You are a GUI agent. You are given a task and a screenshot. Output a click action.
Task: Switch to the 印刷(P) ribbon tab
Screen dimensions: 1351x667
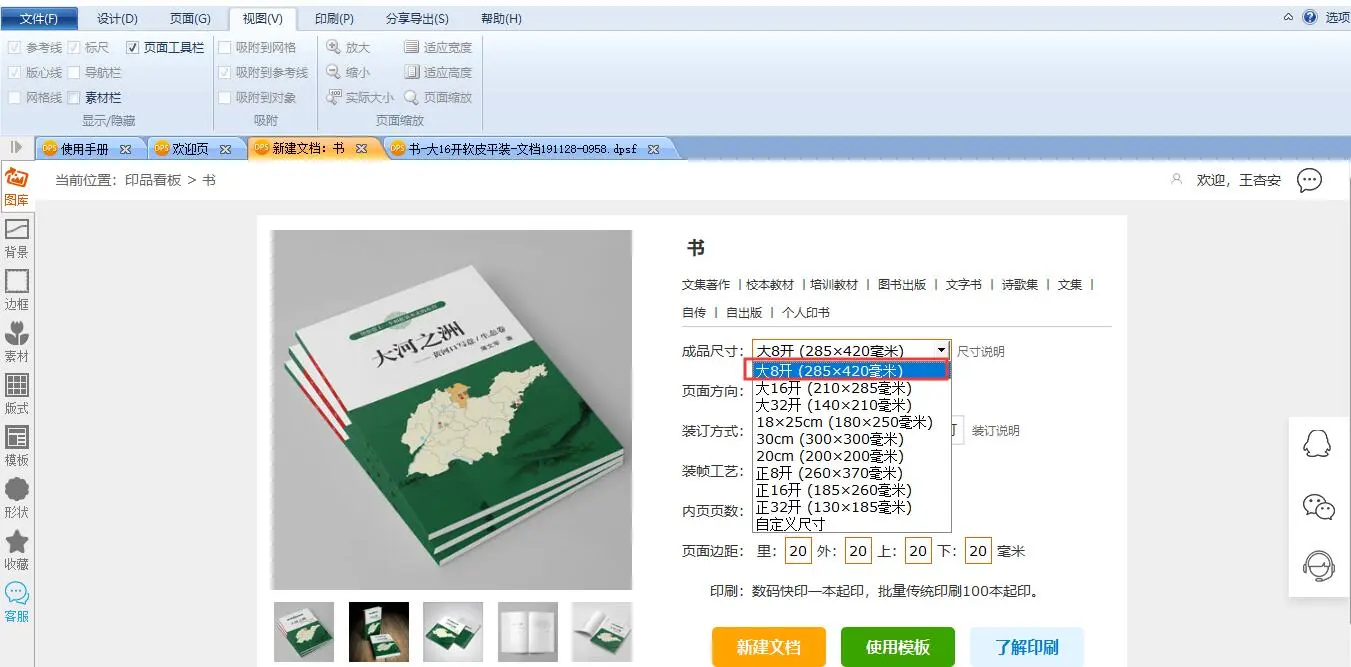point(334,18)
